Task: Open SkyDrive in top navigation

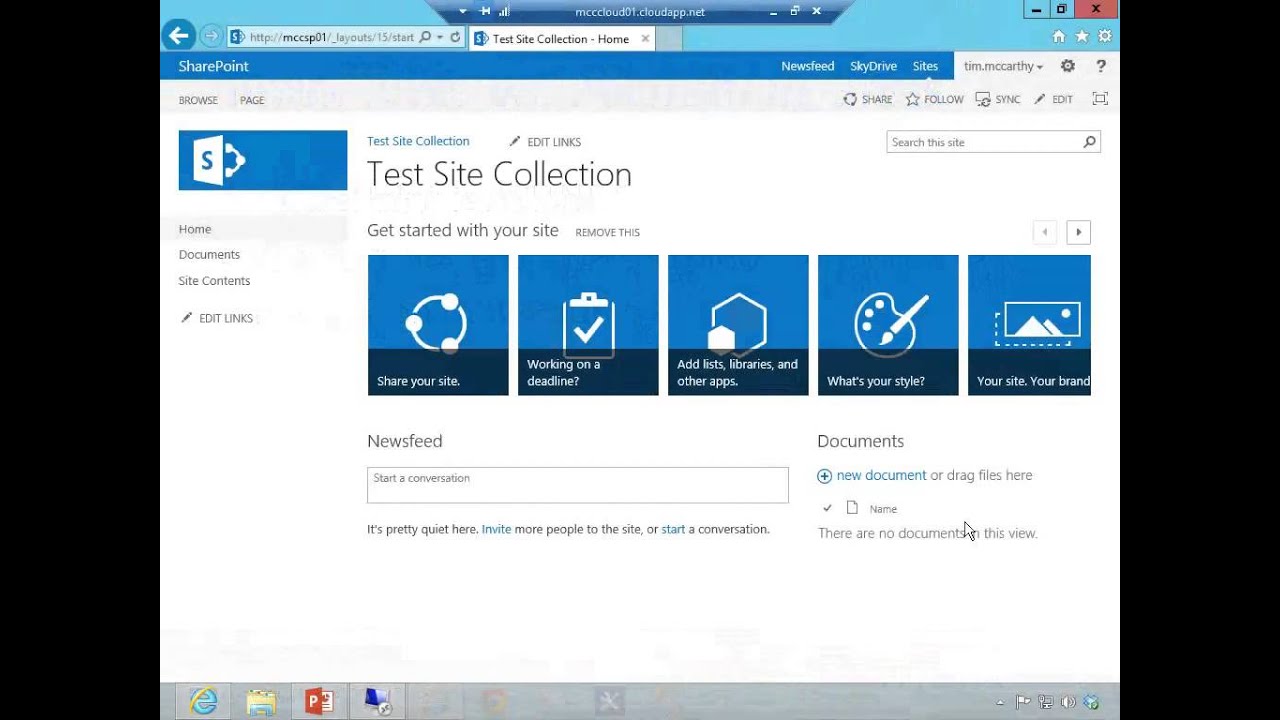Action: coord(873,66)
